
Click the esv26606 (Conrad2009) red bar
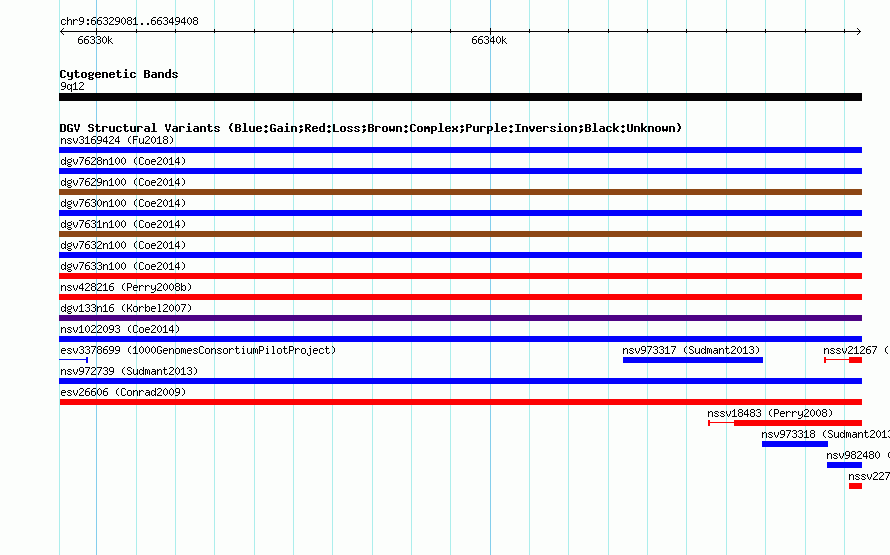pos(460,402)
